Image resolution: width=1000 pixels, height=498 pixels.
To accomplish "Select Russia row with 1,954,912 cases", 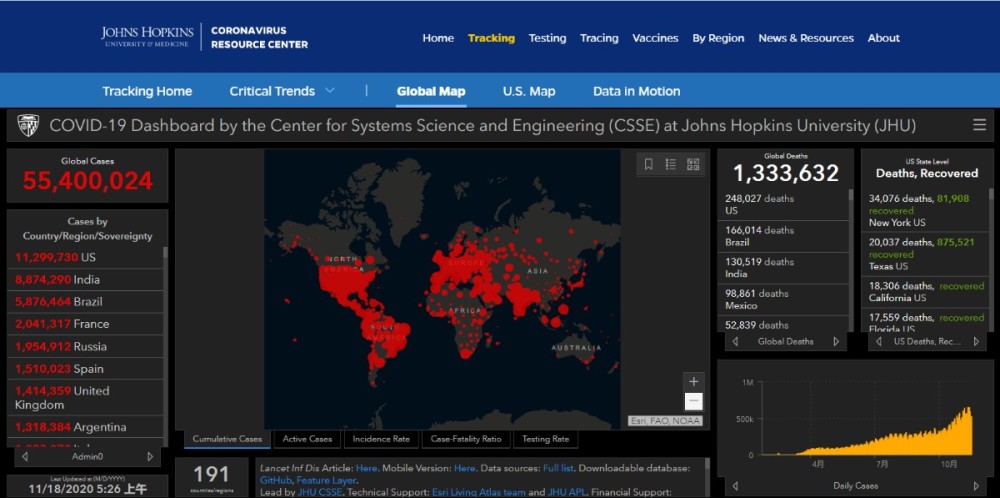I will 87,346.
